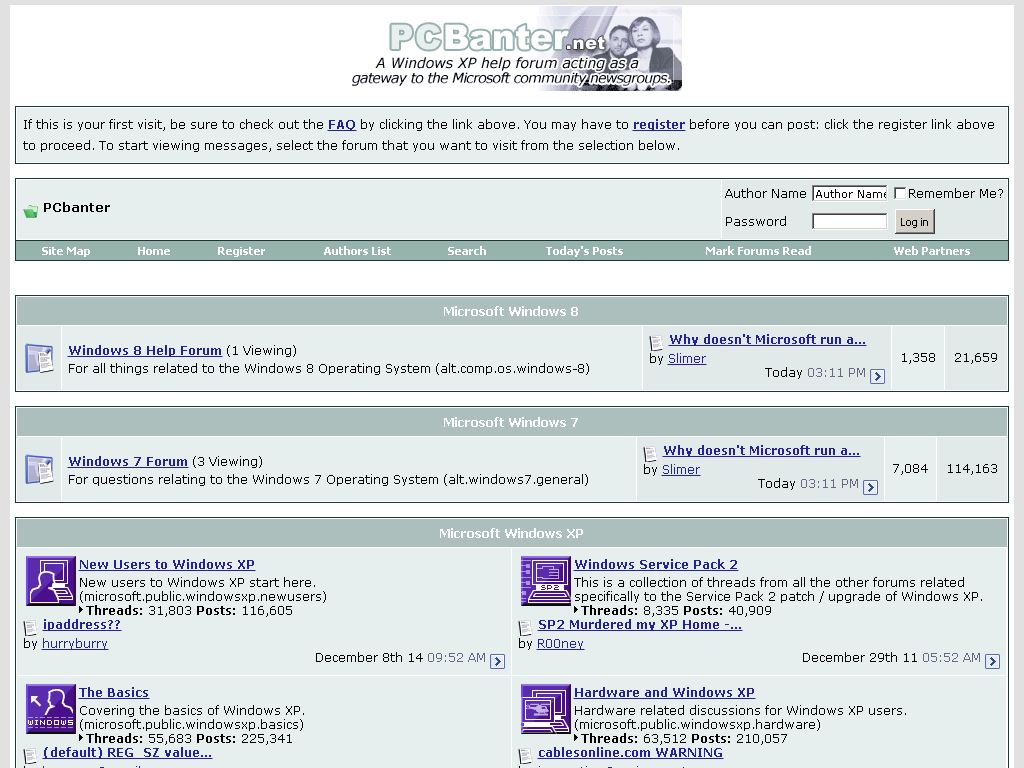
Task: Open Register in navigation bar
Action: coord(241,251)
